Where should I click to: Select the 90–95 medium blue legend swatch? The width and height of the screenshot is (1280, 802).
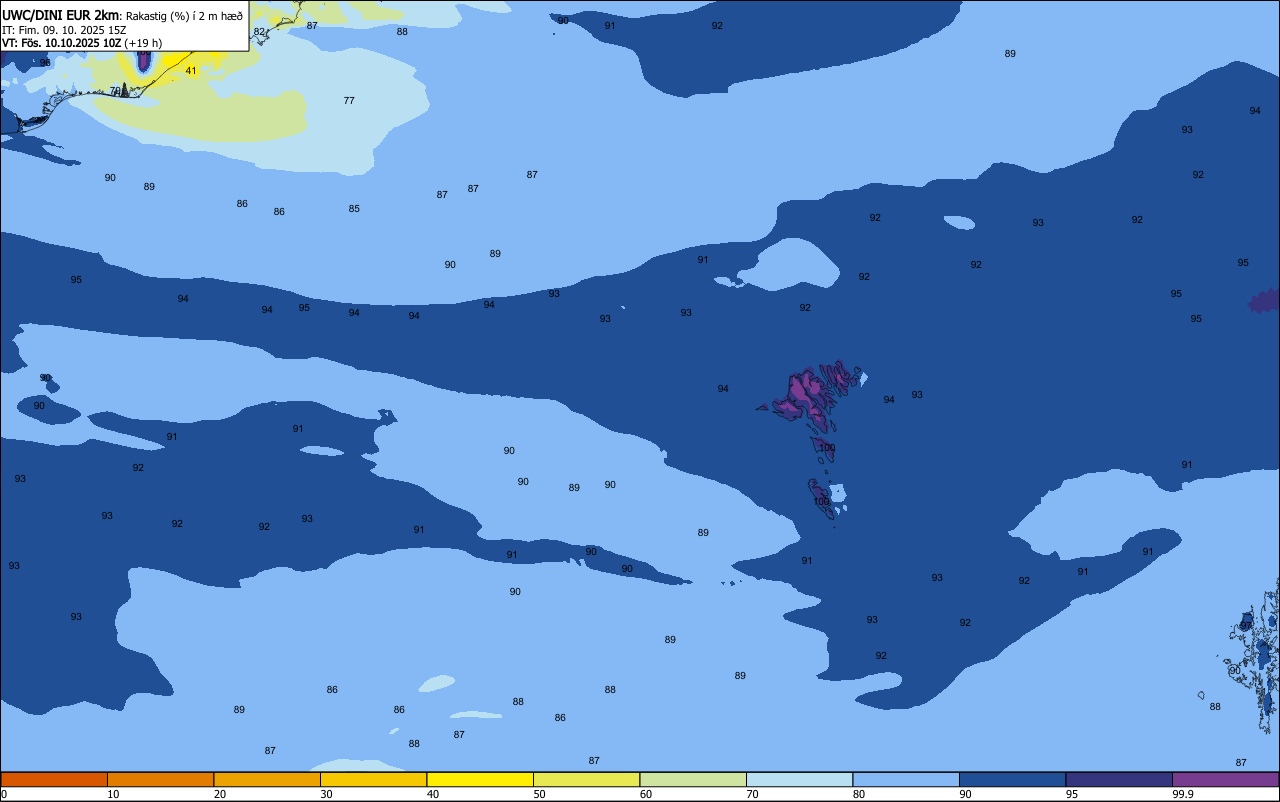pos(1012,779)
